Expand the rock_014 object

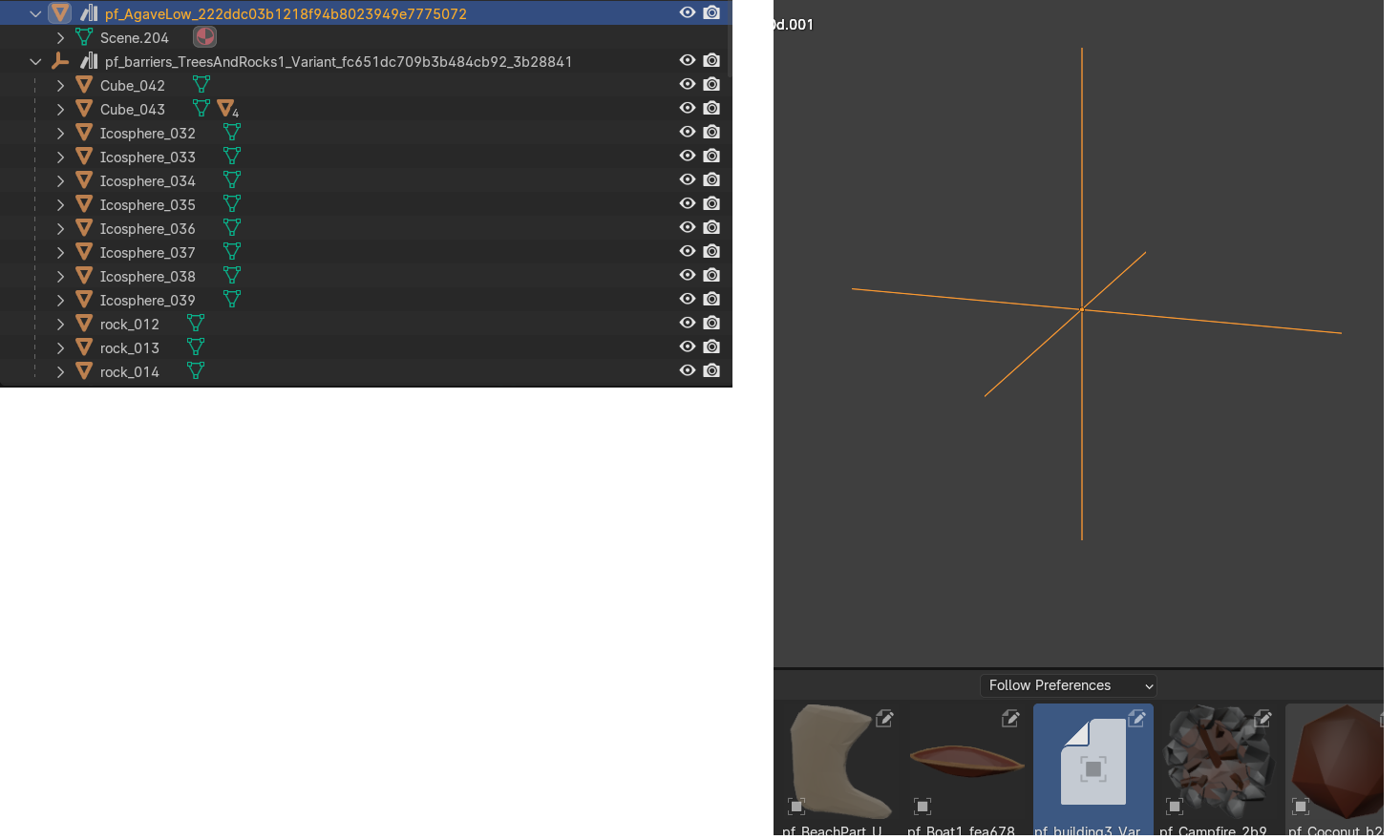coord(60,371)
